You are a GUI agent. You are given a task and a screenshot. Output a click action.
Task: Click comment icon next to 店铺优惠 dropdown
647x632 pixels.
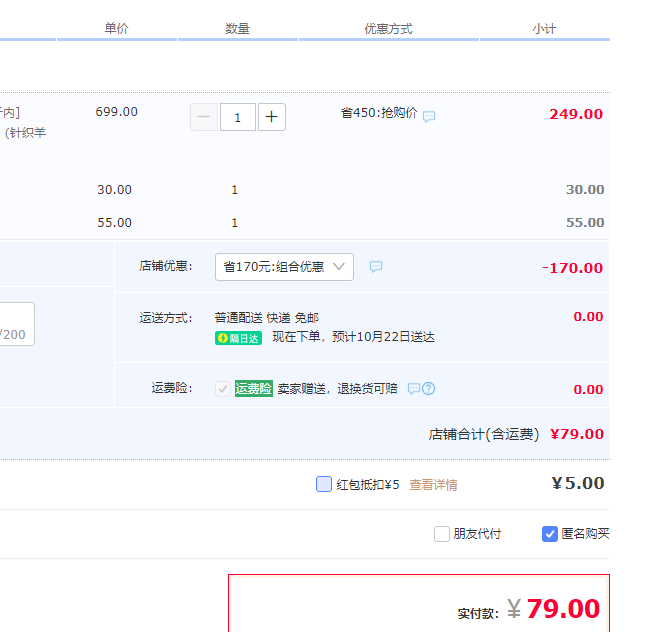point(376,267)
